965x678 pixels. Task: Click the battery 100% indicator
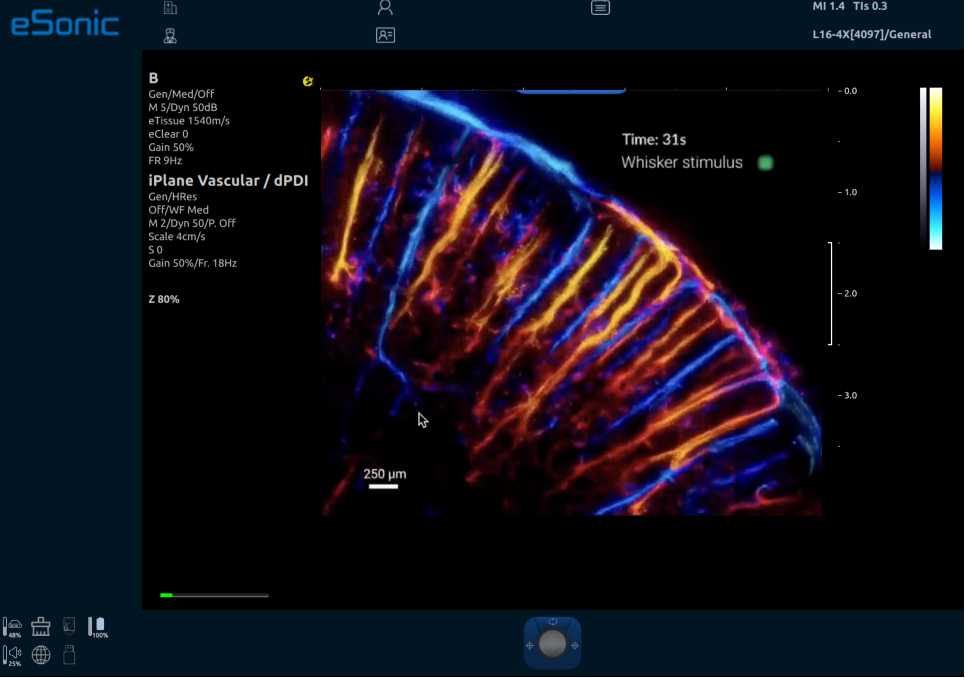click(x=98, y=627)
